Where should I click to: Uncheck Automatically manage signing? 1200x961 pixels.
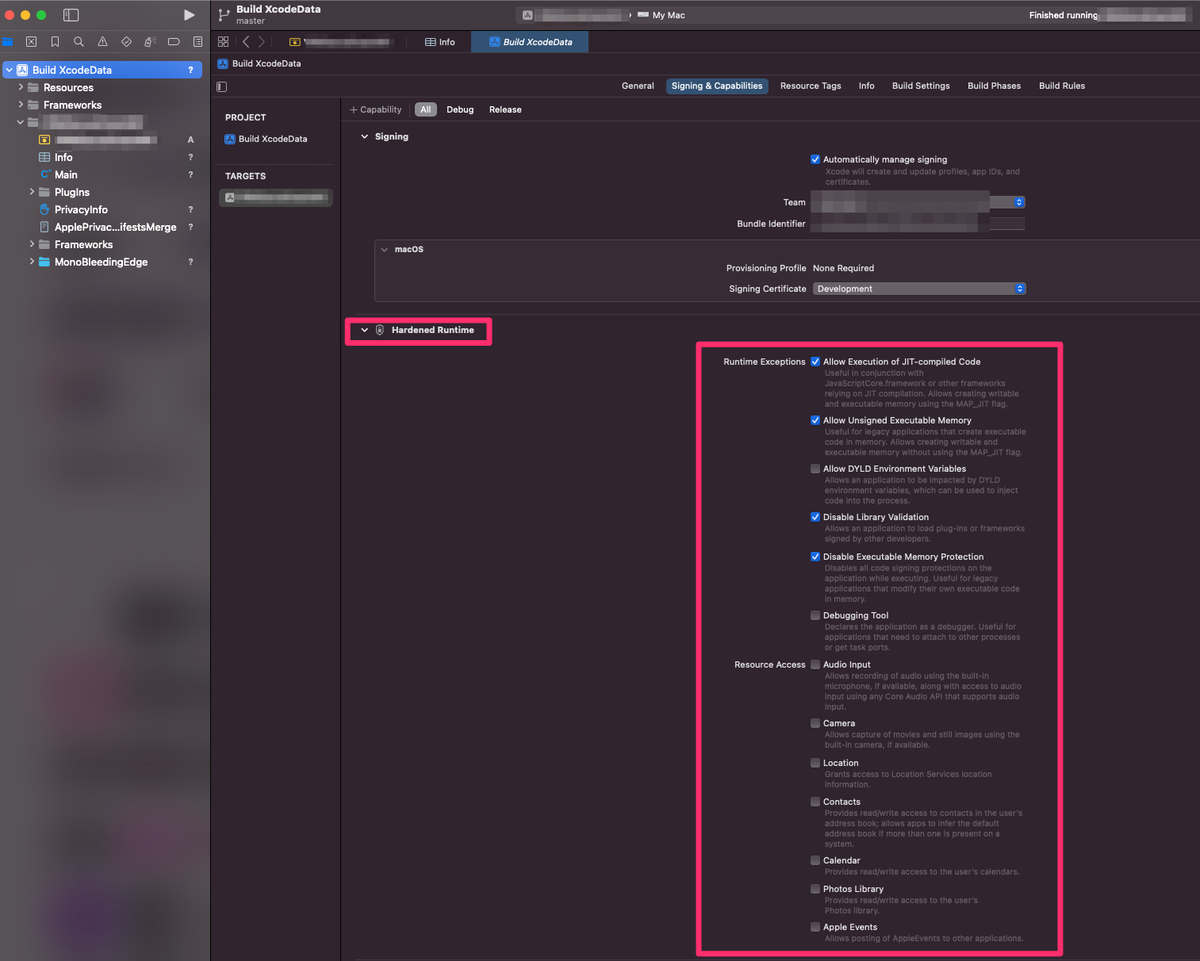(815, 159)
